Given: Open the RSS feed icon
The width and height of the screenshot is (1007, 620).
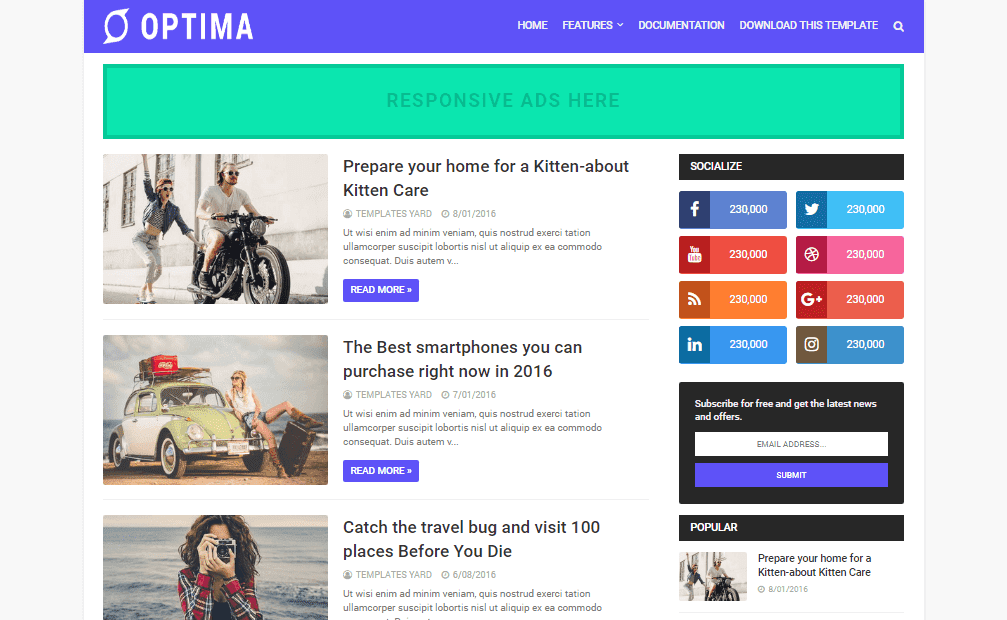Looking at the screenshot, I should tap(694, 299).
